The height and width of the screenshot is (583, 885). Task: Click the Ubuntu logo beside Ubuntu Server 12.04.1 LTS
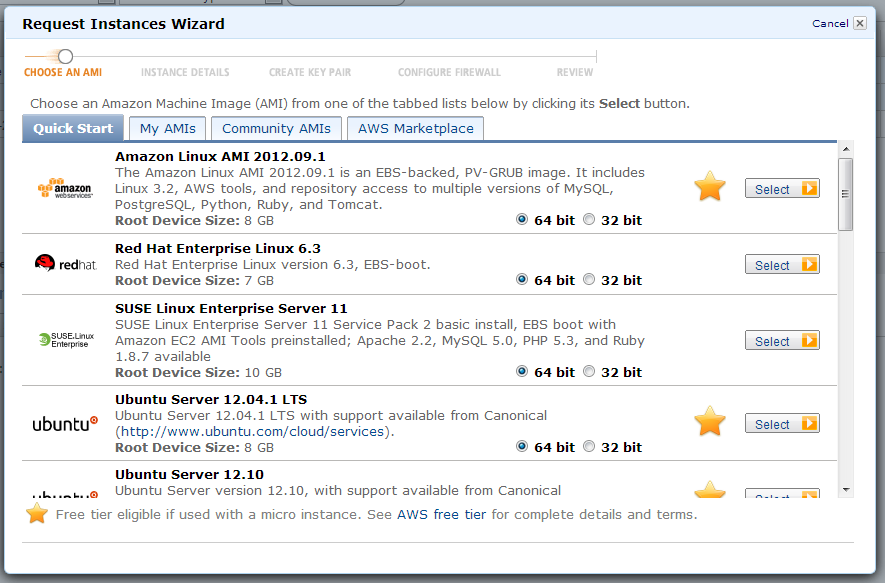click(65, 424)
